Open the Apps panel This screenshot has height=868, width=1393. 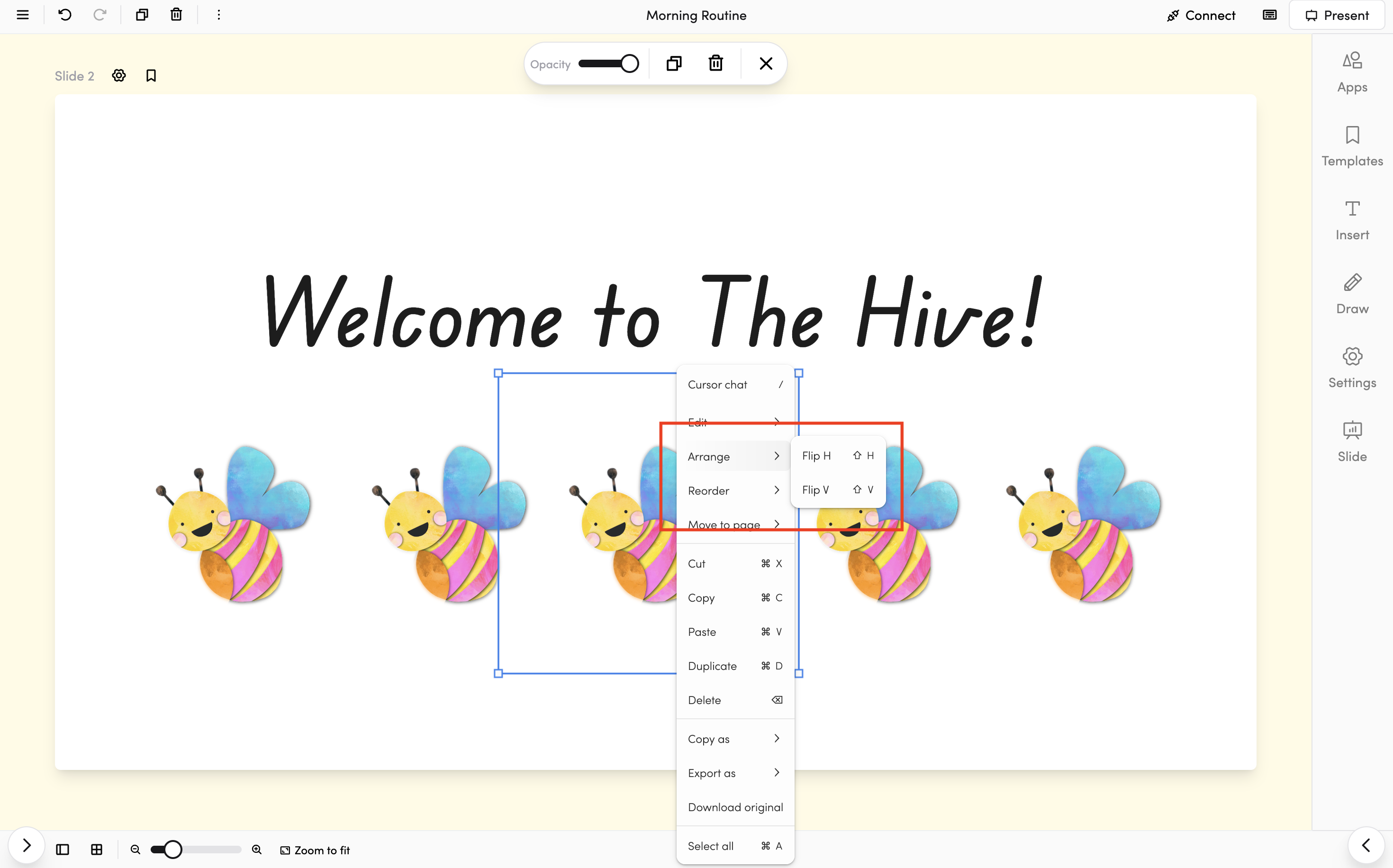[x=1352, y=72]
